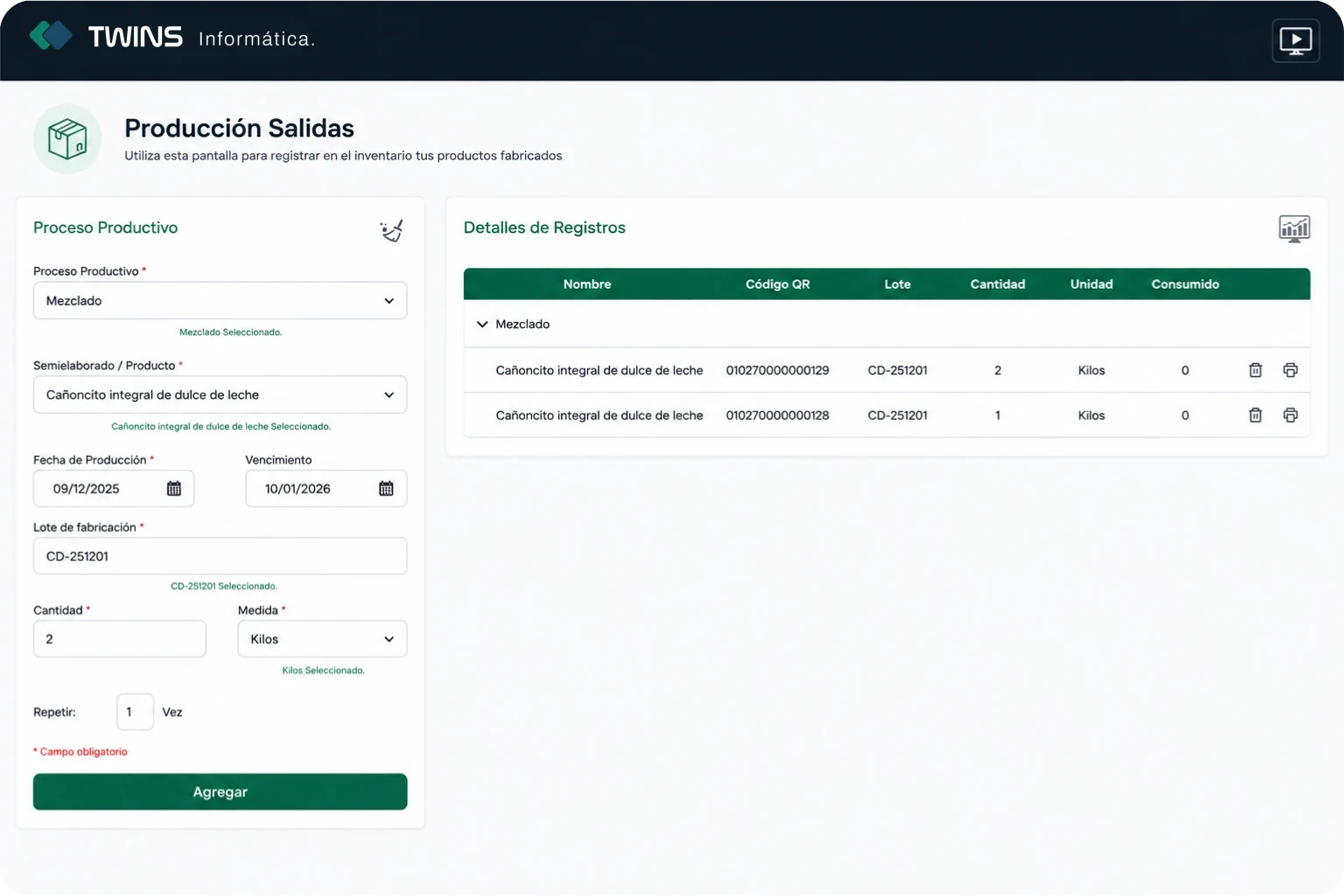Open the Proceso Productivo dropdown showing Mezclado
The width and height of the screenshot is (1344, 896).
[220, 300]
